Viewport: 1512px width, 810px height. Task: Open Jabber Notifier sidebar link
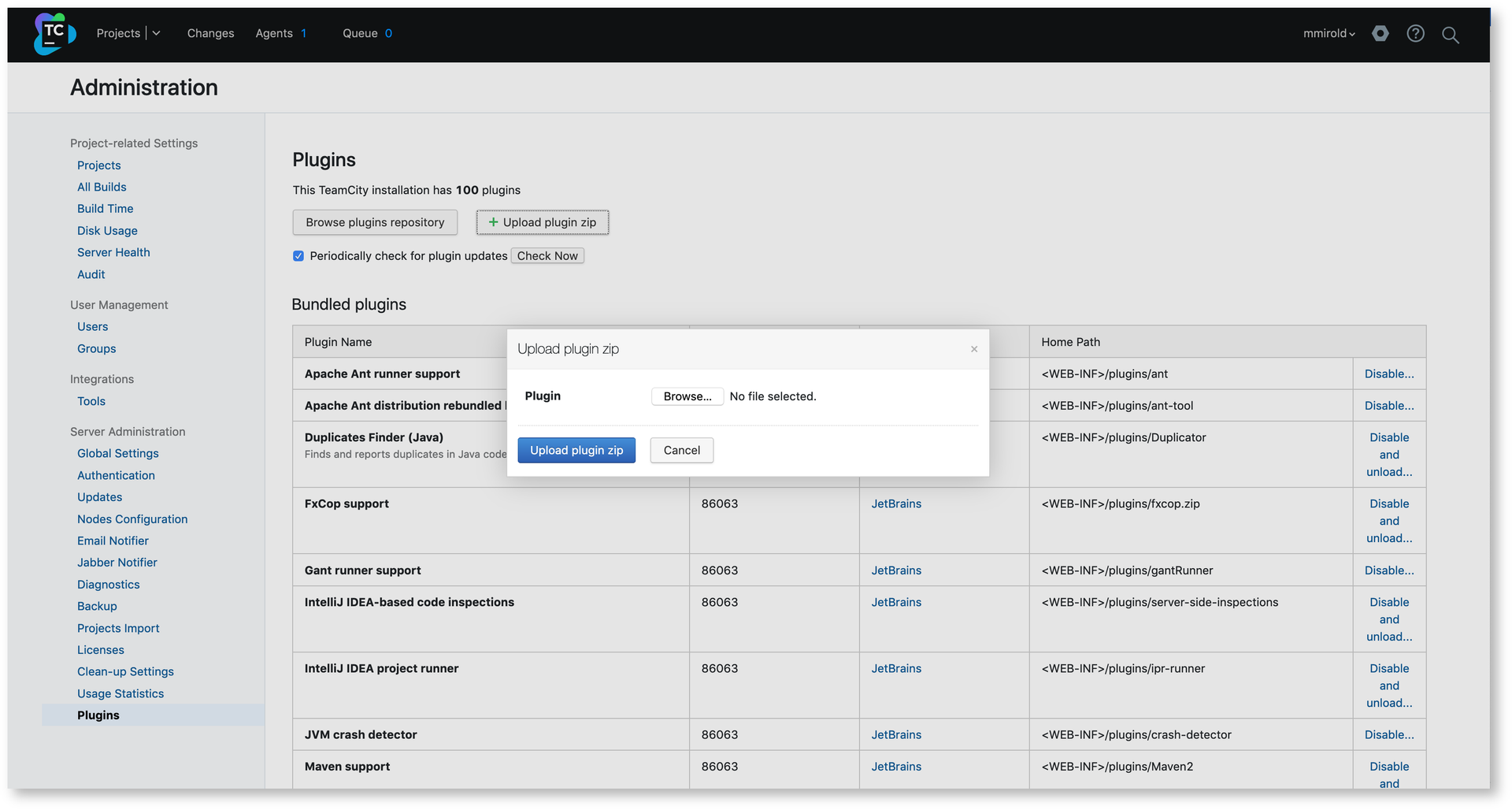click(117, 563)
